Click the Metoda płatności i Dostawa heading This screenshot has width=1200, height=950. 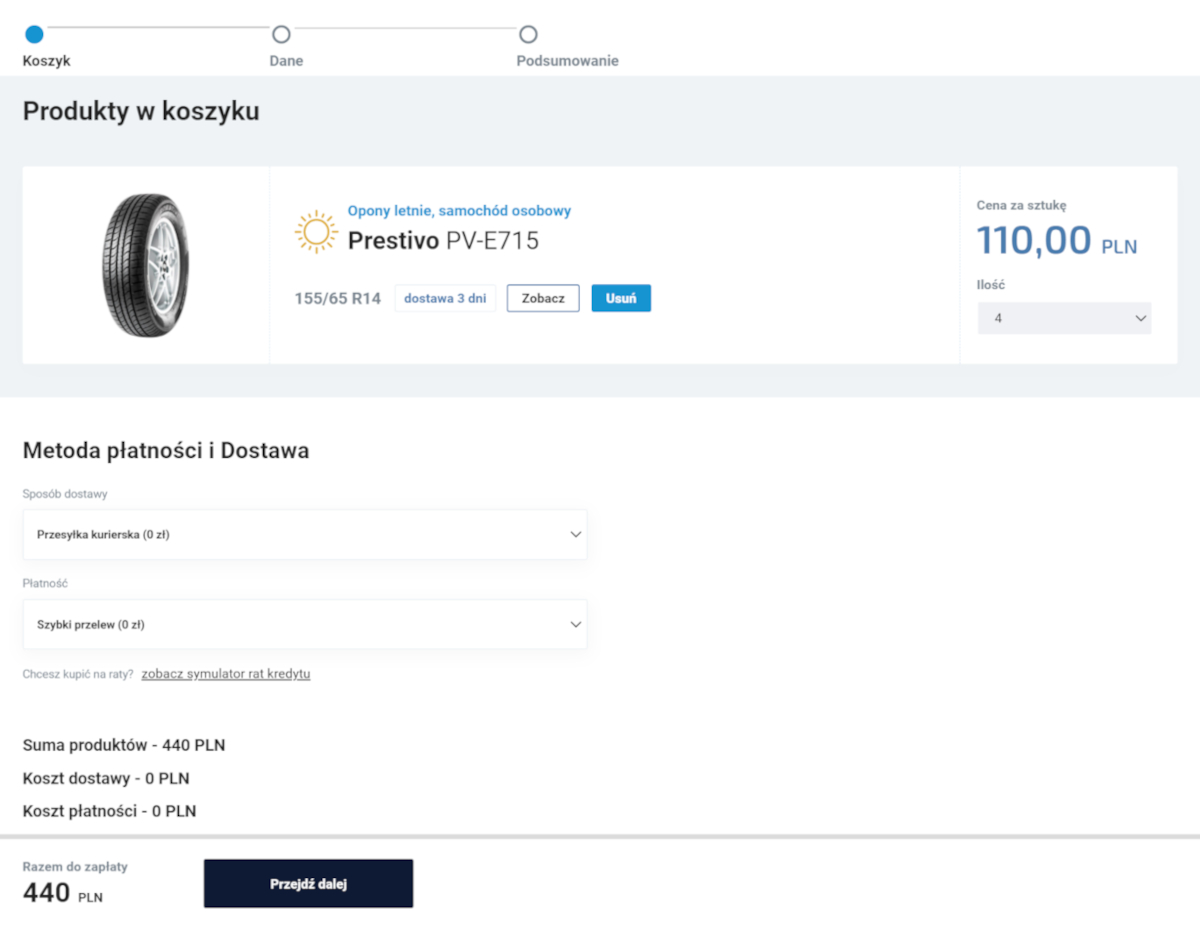coord(166,451)
